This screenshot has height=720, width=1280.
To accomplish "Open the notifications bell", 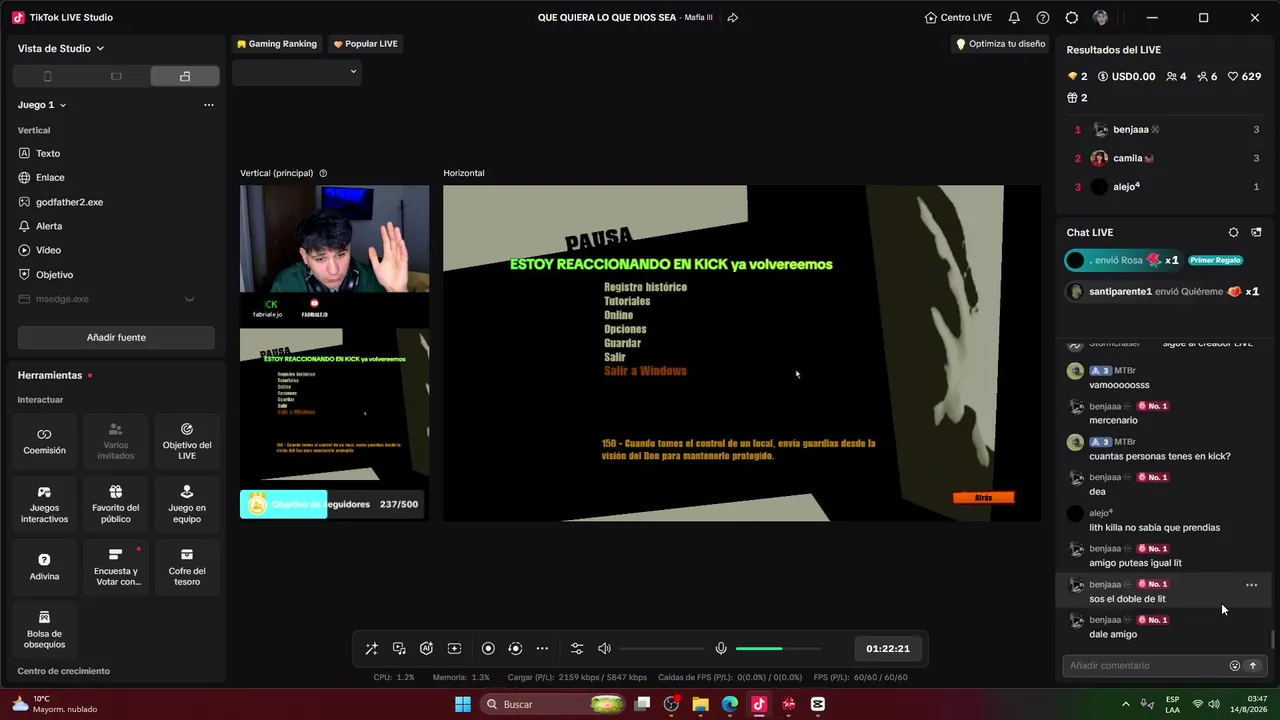I will 1014,18.
